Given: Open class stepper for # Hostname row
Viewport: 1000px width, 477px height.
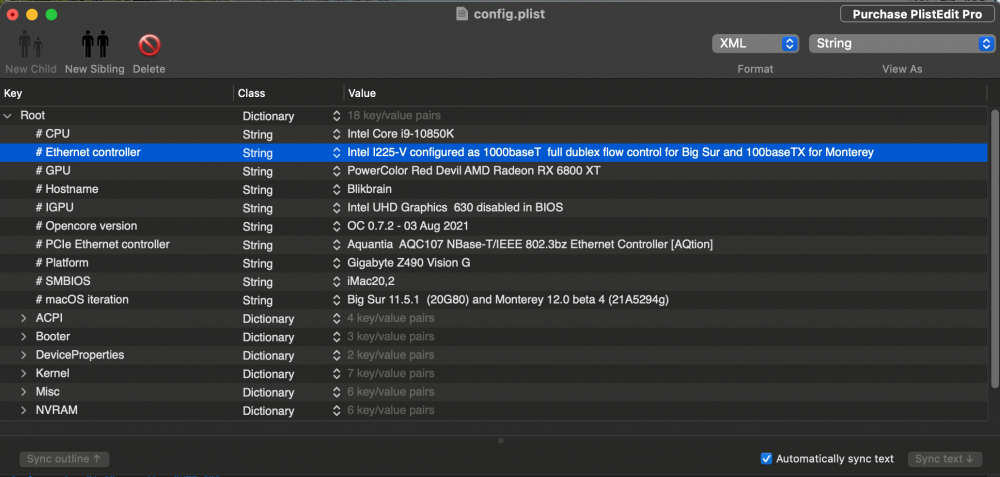Looking at the screenshot, I should pos(337,189).
